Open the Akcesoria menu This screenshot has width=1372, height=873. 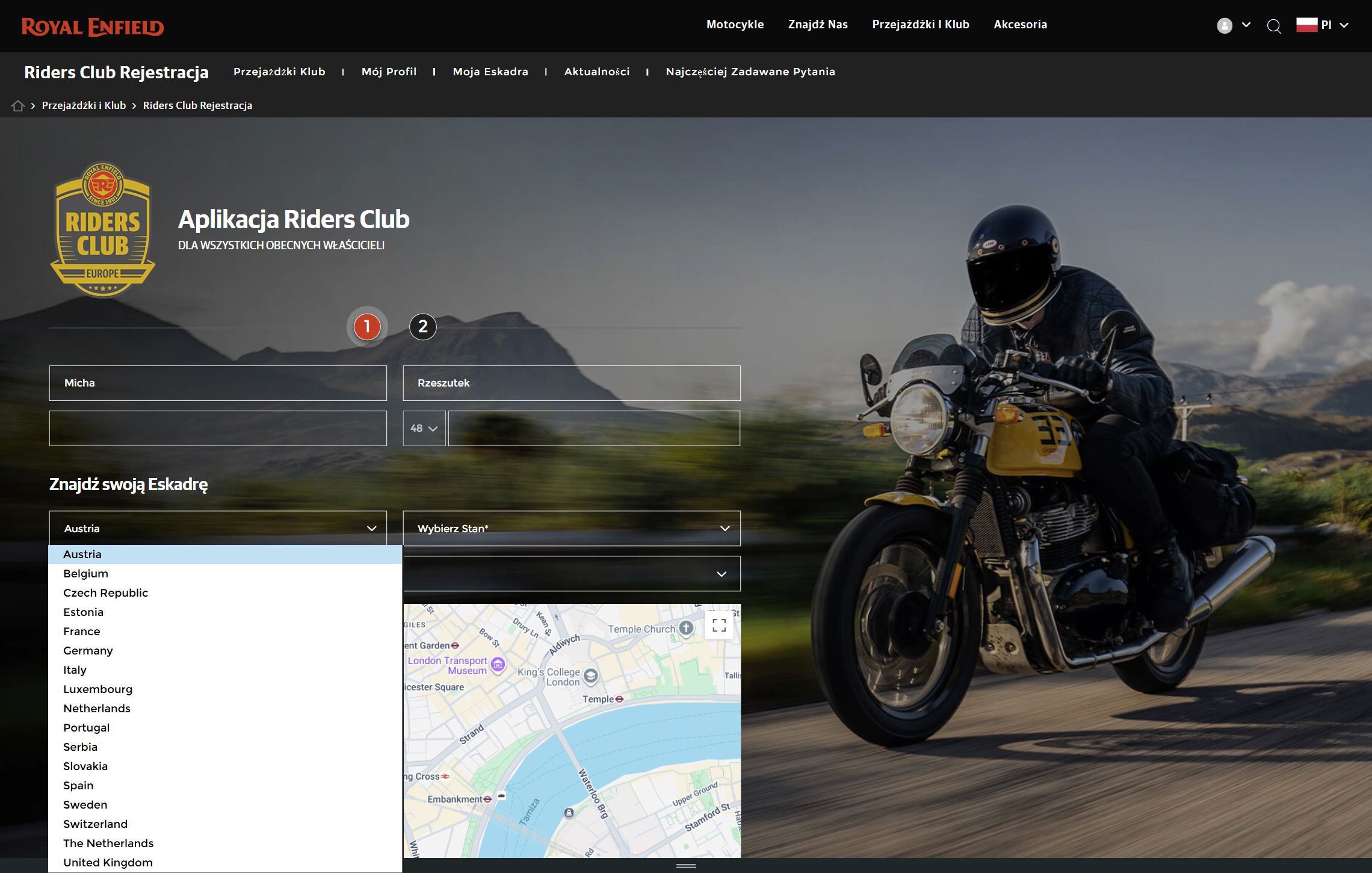(1020, 25)
